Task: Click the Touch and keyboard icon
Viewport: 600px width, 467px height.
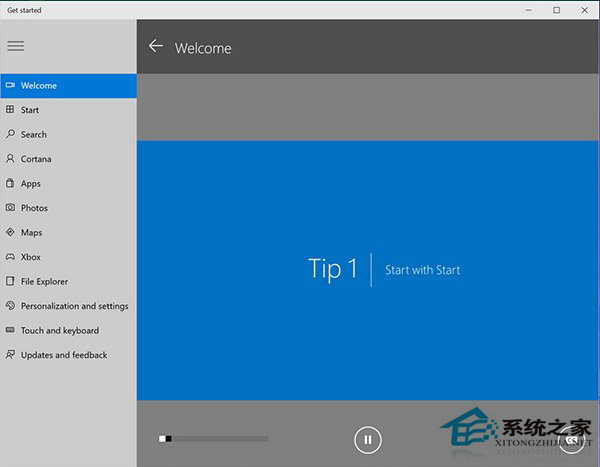Action: [x=10, y=330]
